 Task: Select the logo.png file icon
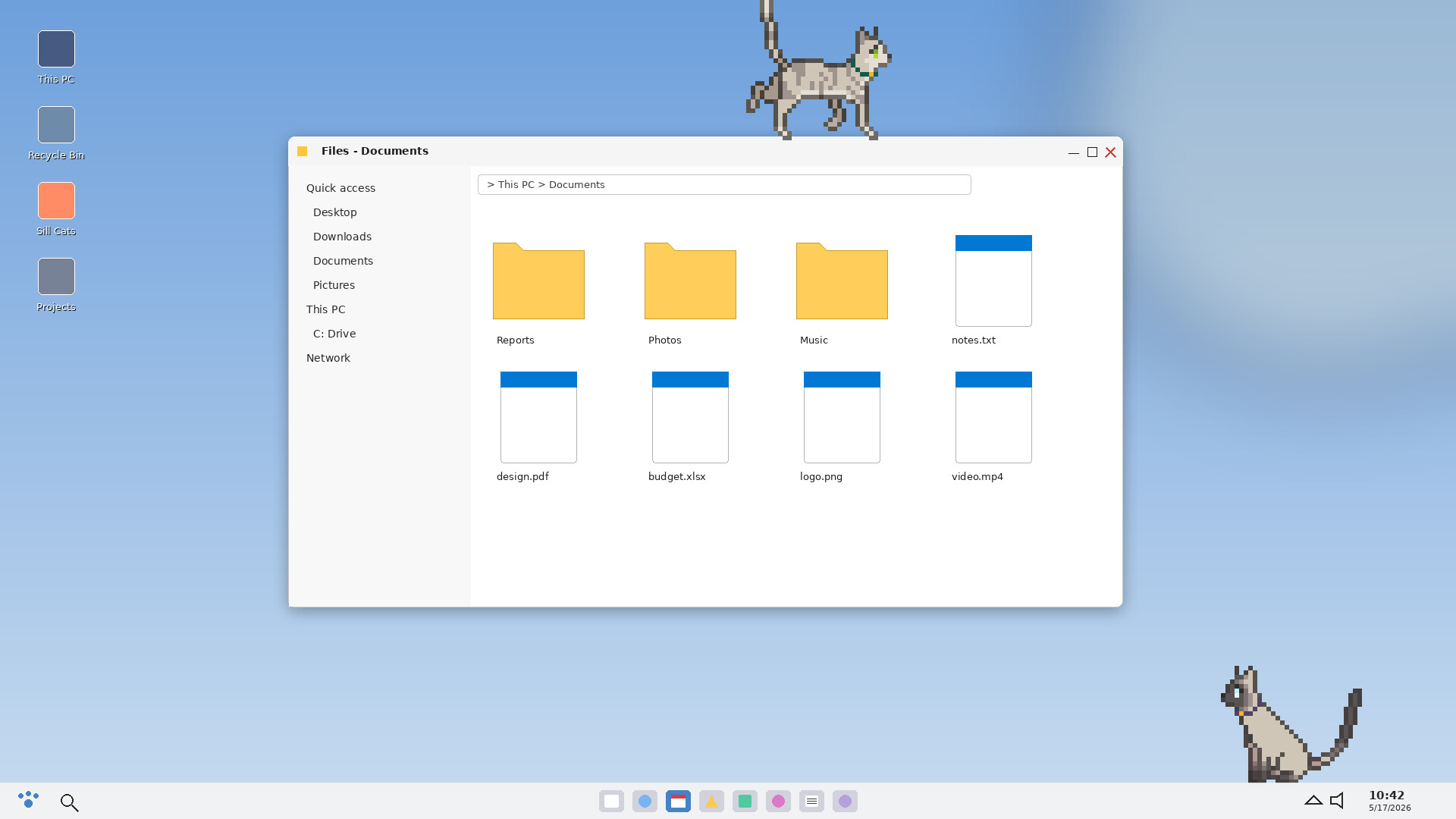click(842, 417)
